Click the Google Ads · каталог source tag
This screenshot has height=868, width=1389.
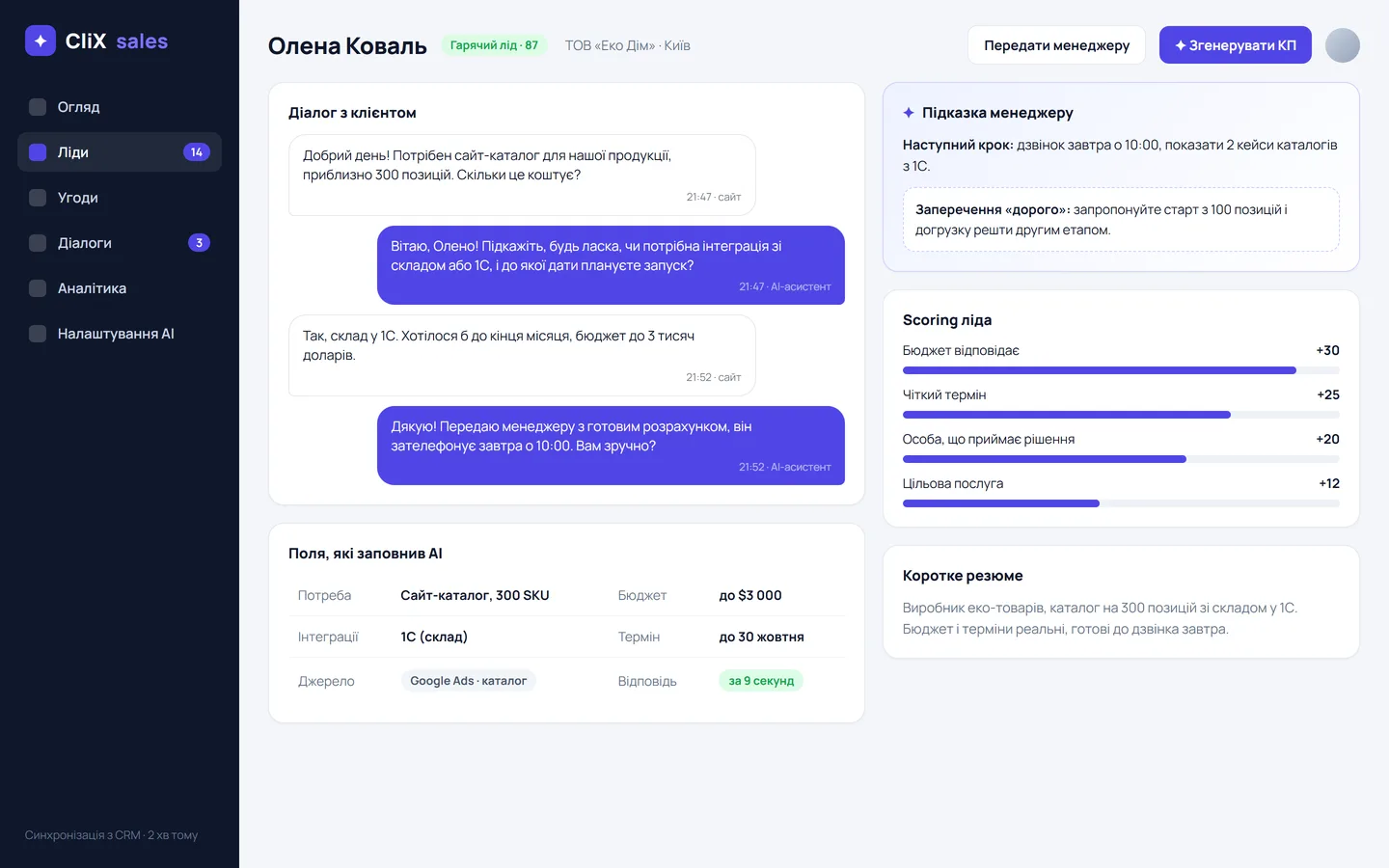tap(469, 681)
